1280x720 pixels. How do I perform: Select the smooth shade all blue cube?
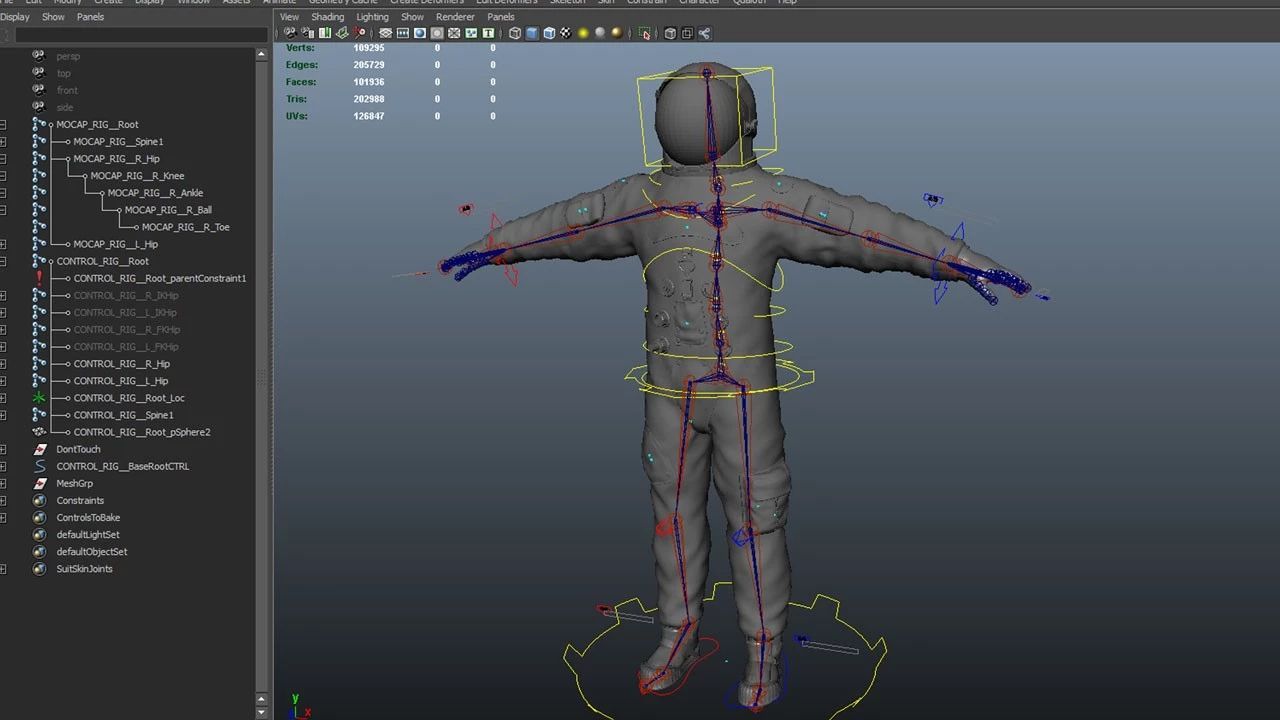(x=532, y=33)
